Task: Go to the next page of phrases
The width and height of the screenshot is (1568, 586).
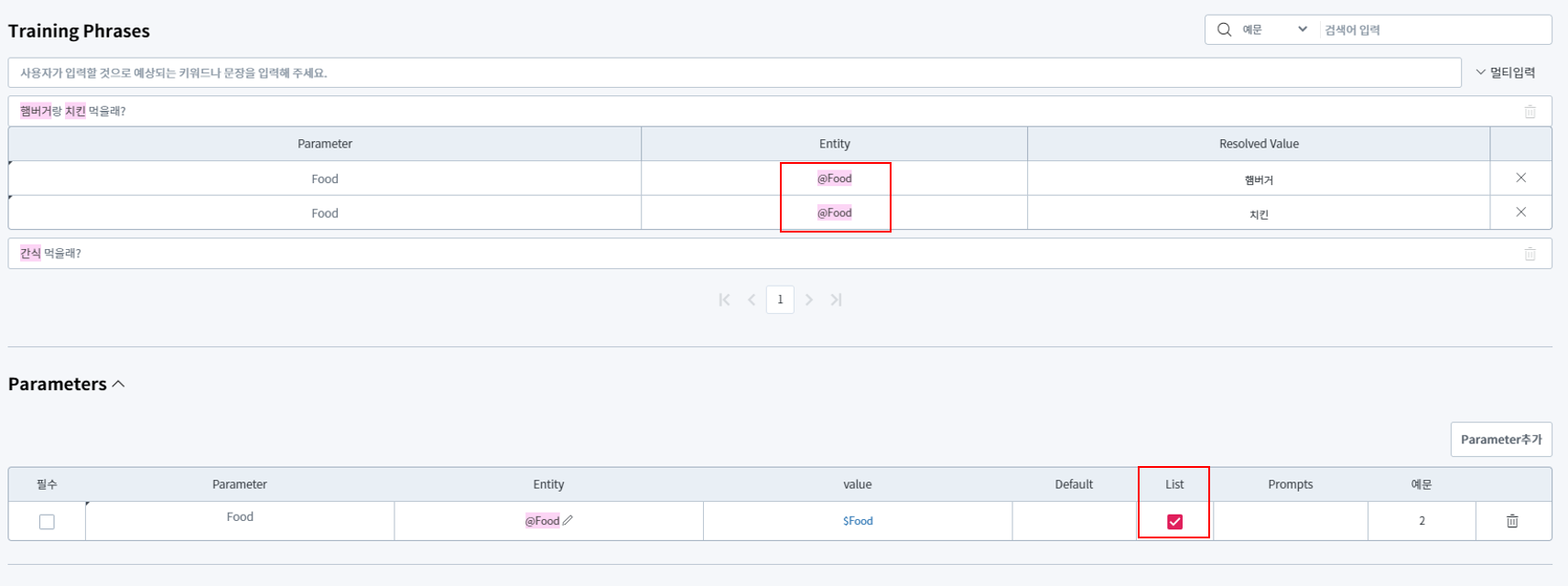Action: [809, 299]
